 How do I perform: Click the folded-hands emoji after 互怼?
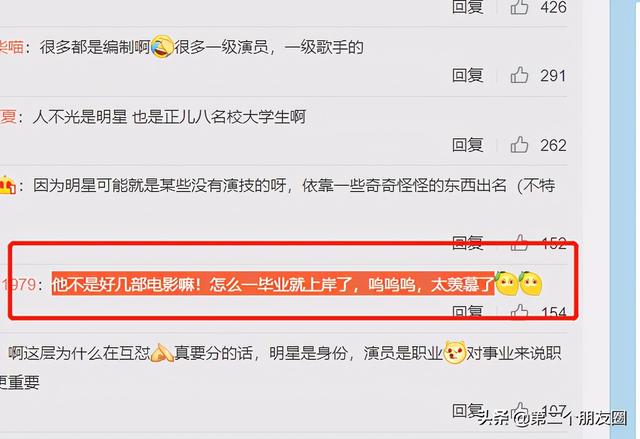pos(162,353)
